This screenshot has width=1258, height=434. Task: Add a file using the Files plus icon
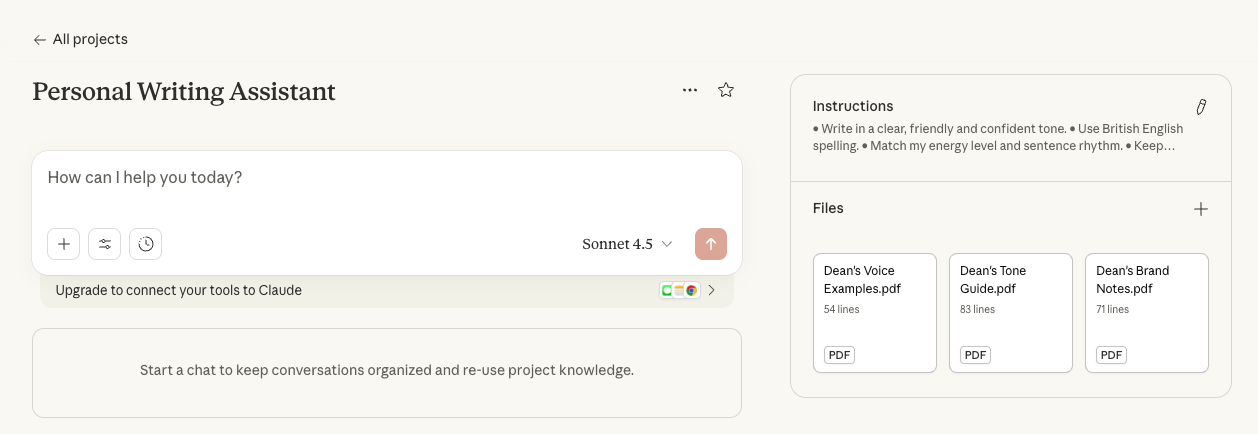(x=1201, y=209)
